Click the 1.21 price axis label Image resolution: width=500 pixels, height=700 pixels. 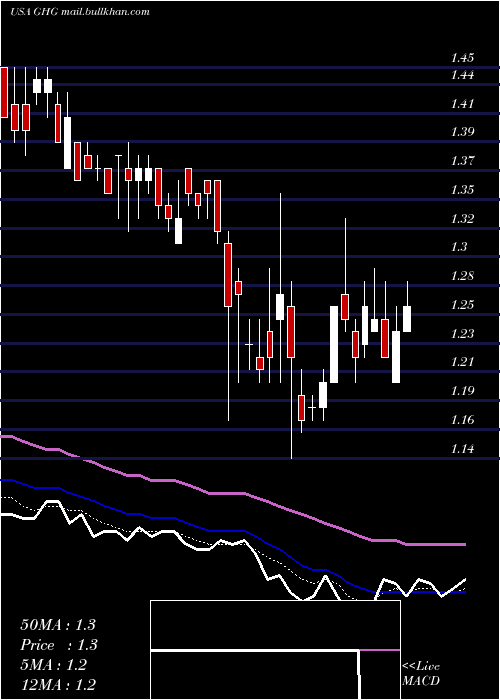pyautogui.click(x=462, y=362)
